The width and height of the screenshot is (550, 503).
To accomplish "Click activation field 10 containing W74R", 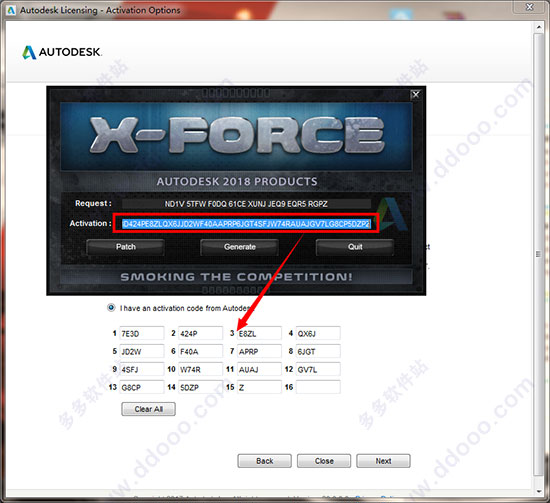I will pos(200,369).
